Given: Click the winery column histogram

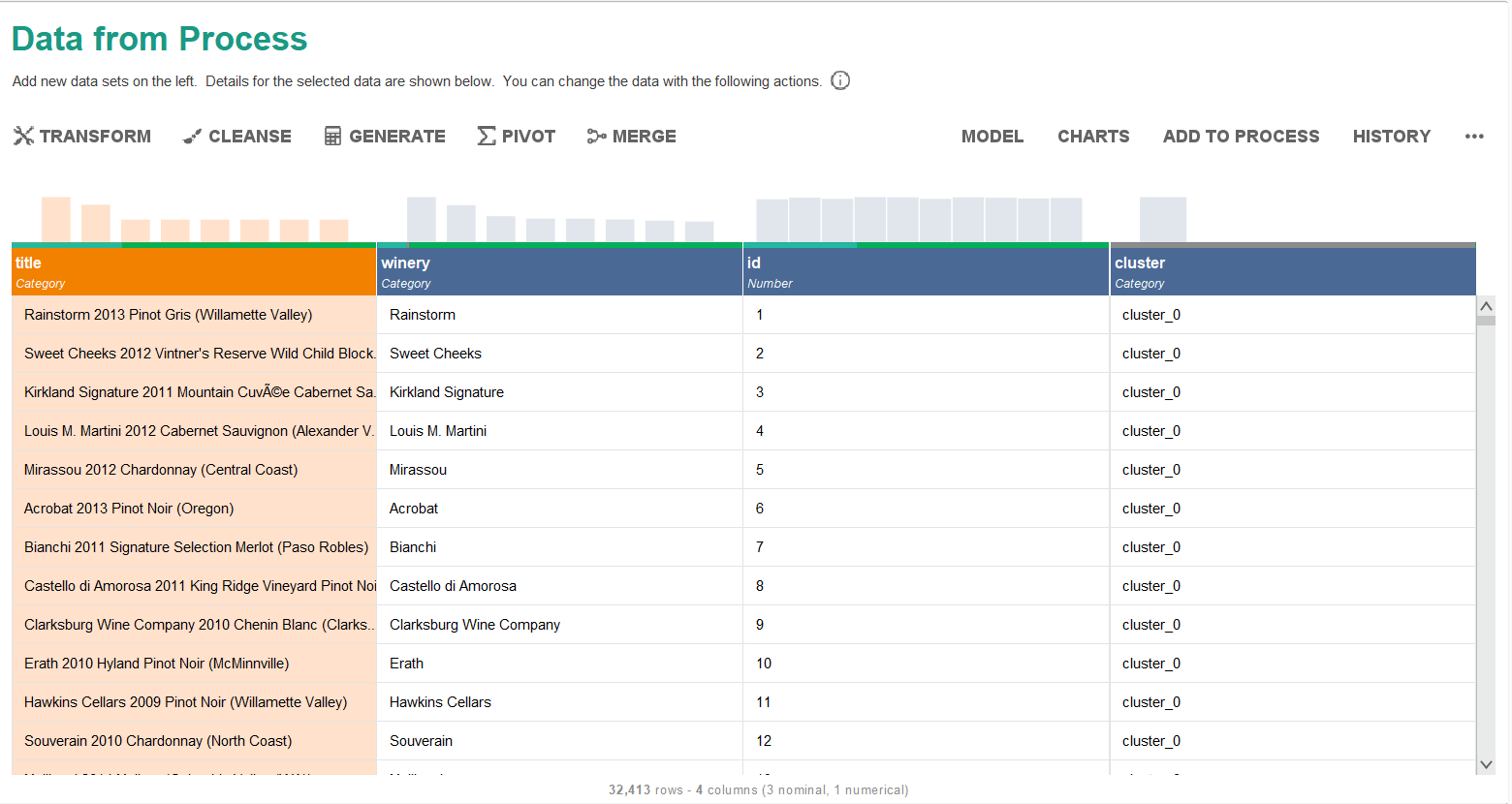Looking at the screenshot, I should click(x=560, y=219).
